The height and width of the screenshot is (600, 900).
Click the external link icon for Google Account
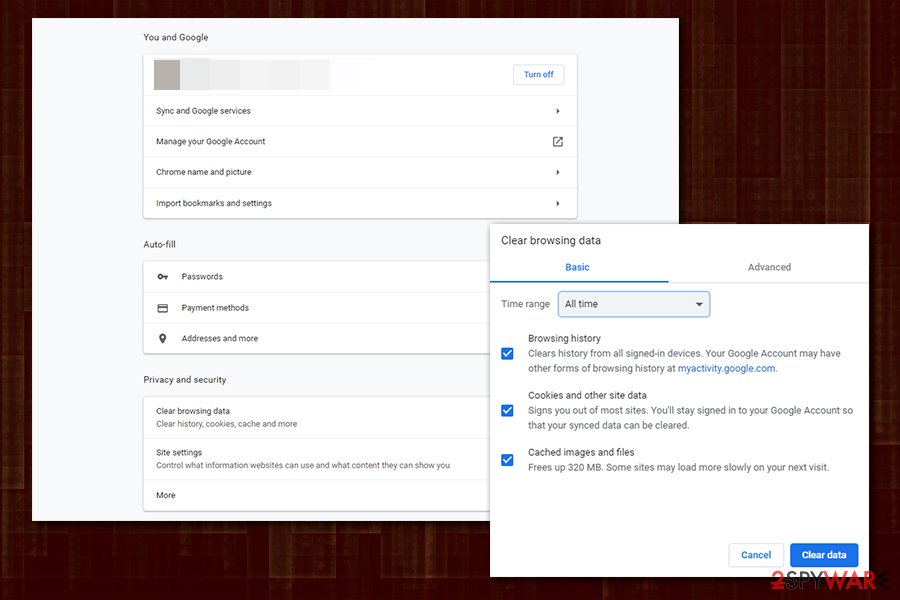point(557,141)
